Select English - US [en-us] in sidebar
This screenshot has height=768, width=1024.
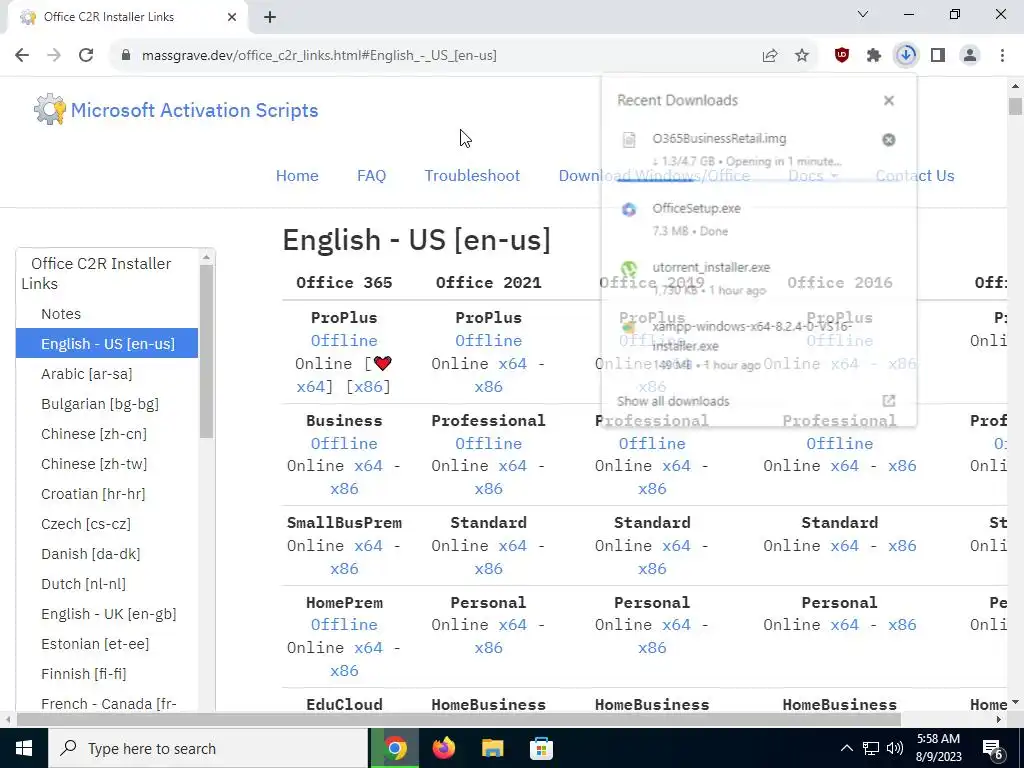coord(107,344)
